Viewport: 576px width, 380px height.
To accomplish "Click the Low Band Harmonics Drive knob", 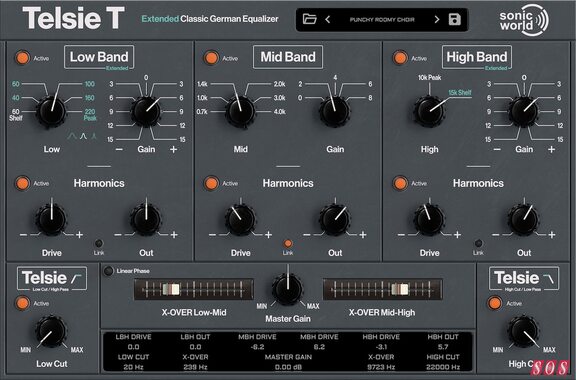I will (51, 220).
